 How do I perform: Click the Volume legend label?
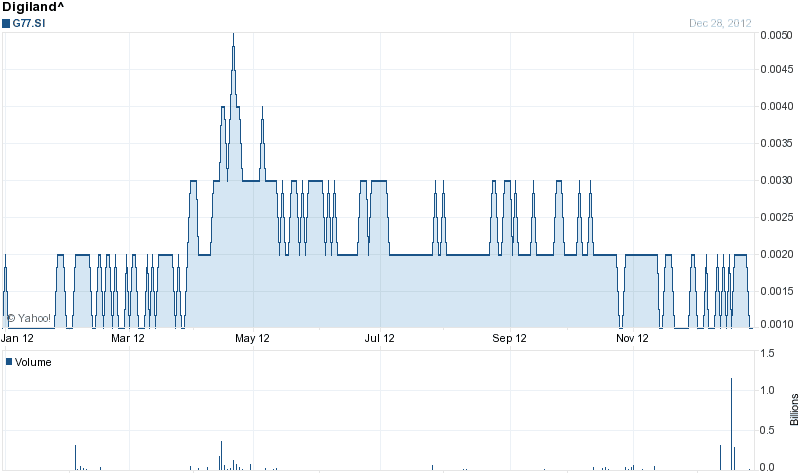coord(33,362)
